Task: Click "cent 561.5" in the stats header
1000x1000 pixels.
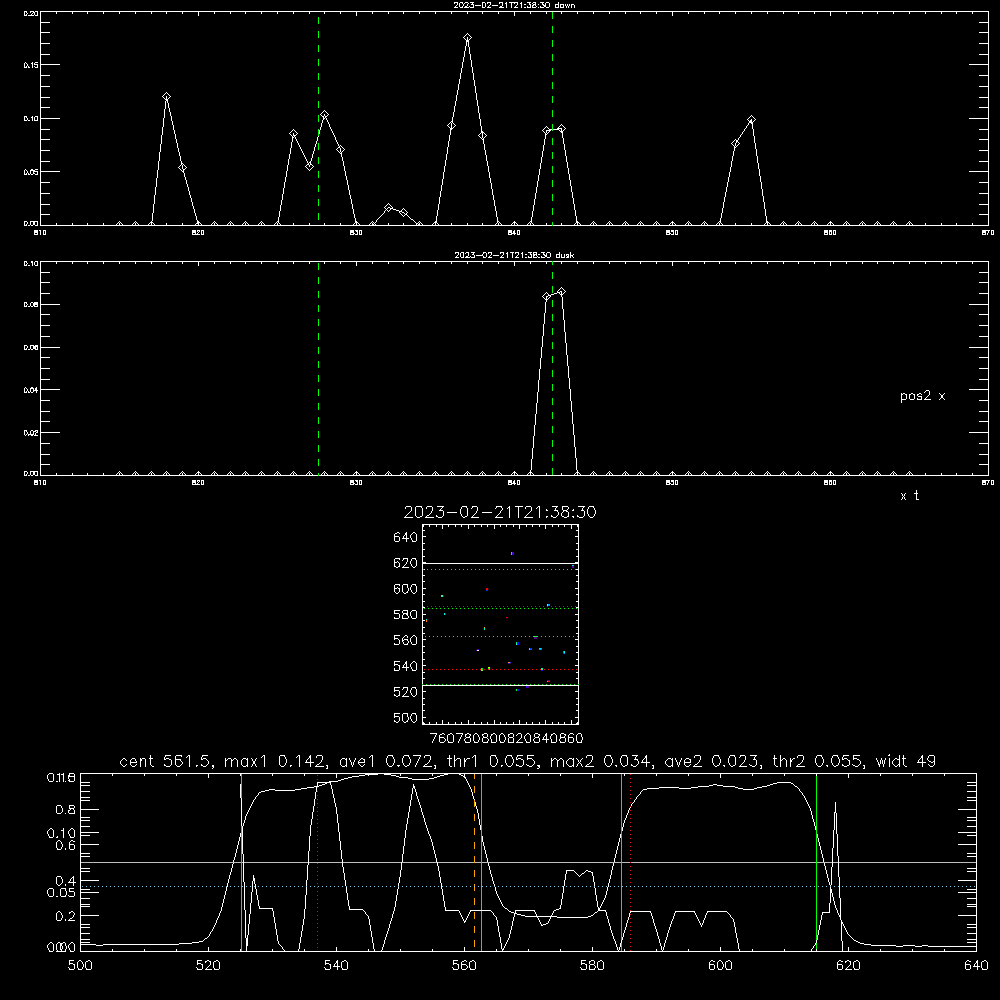Action: tap(166, 761)
